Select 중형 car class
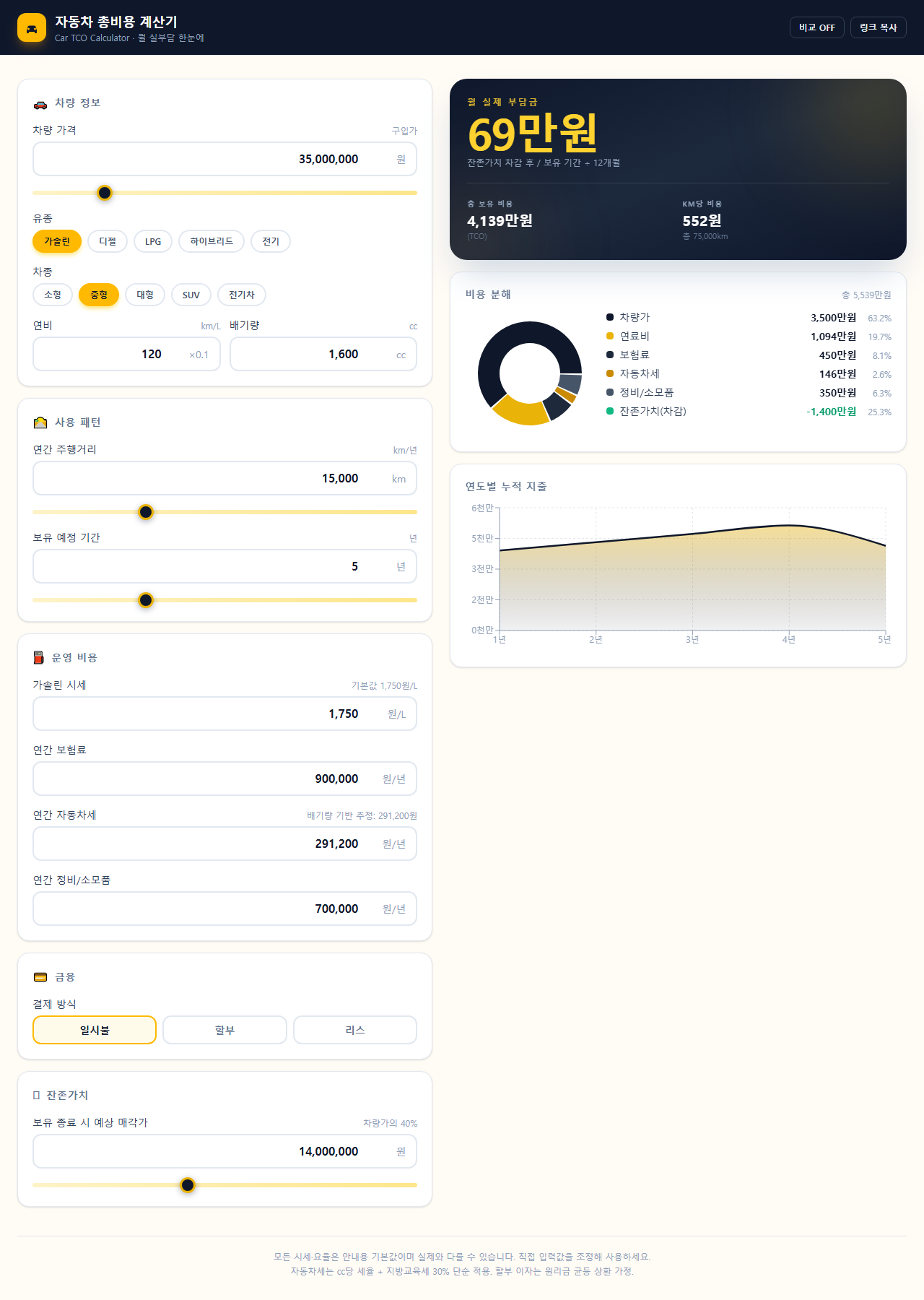This screenshot has height=1300, width=924. coord(99,295)
